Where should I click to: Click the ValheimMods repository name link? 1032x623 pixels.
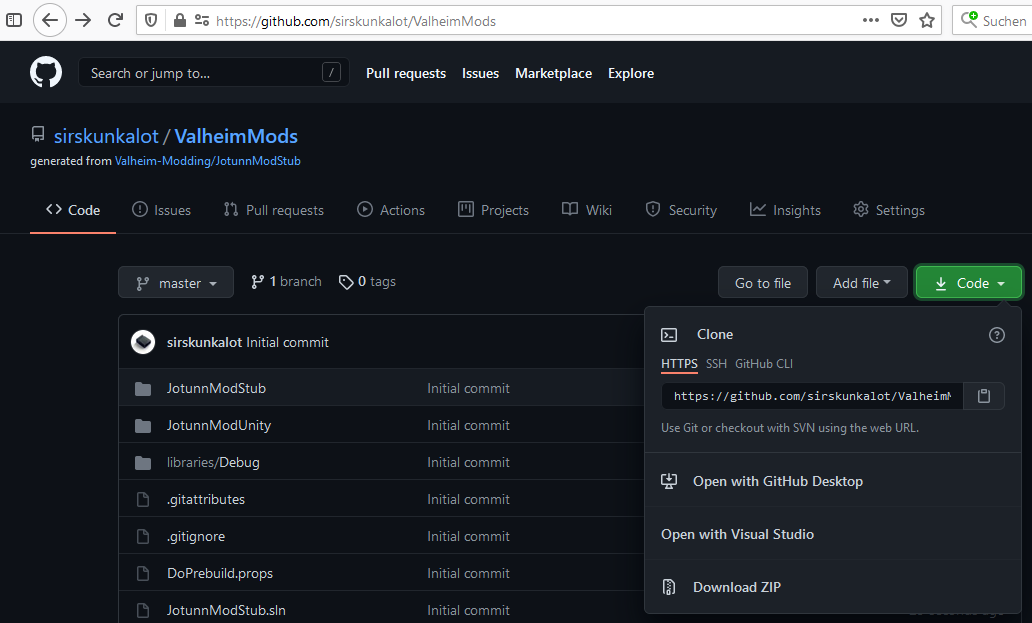tap(236, 136)
